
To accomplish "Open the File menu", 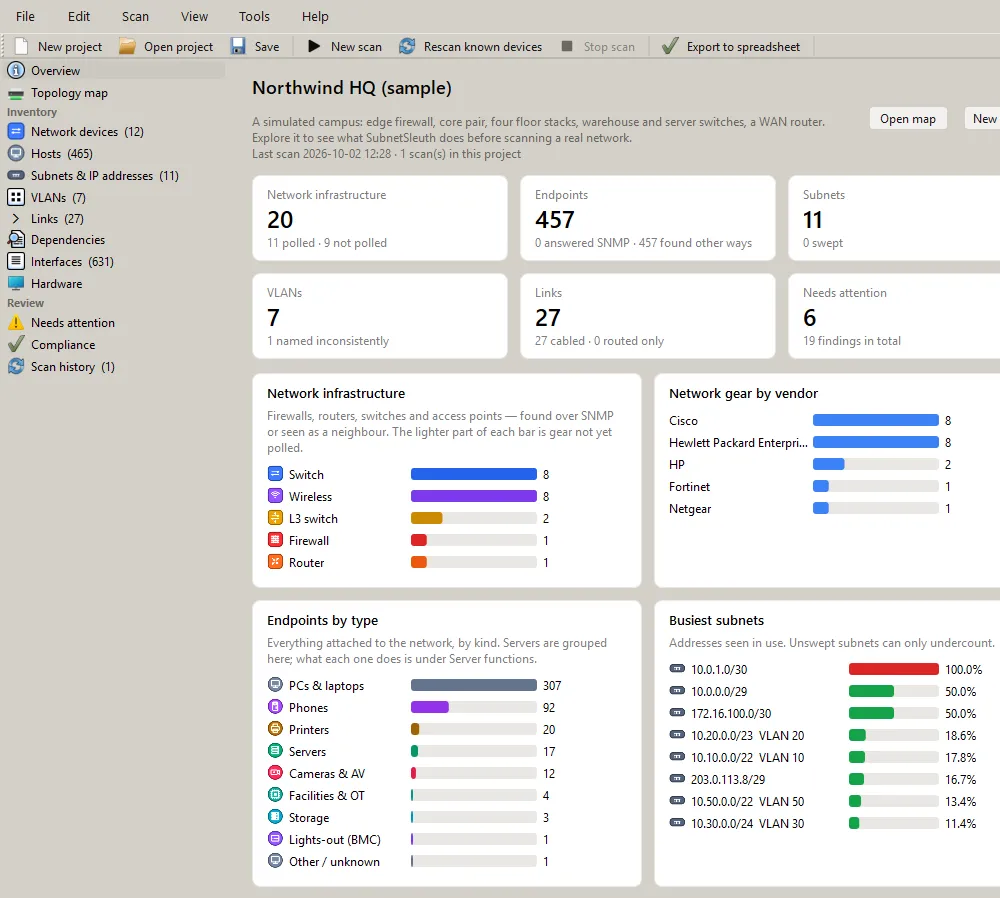I will tap(25, 17).
